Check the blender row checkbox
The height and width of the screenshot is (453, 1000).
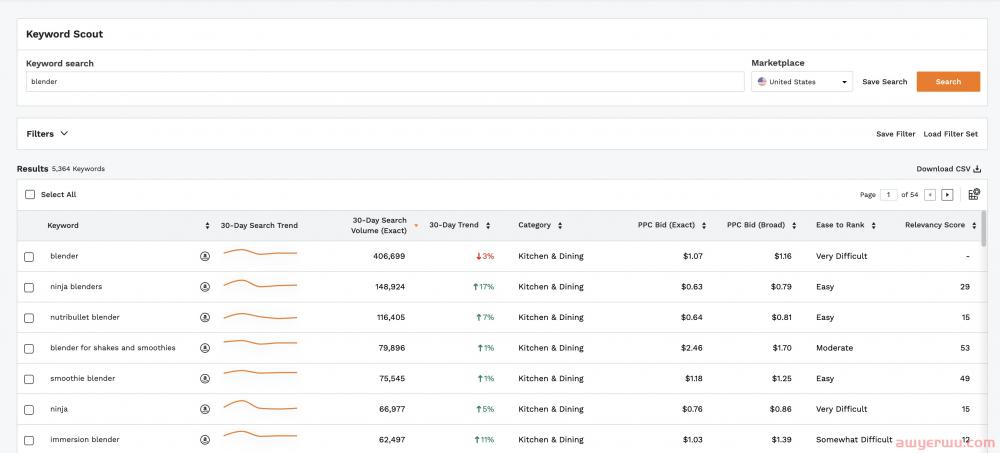[x=29, y=257]
